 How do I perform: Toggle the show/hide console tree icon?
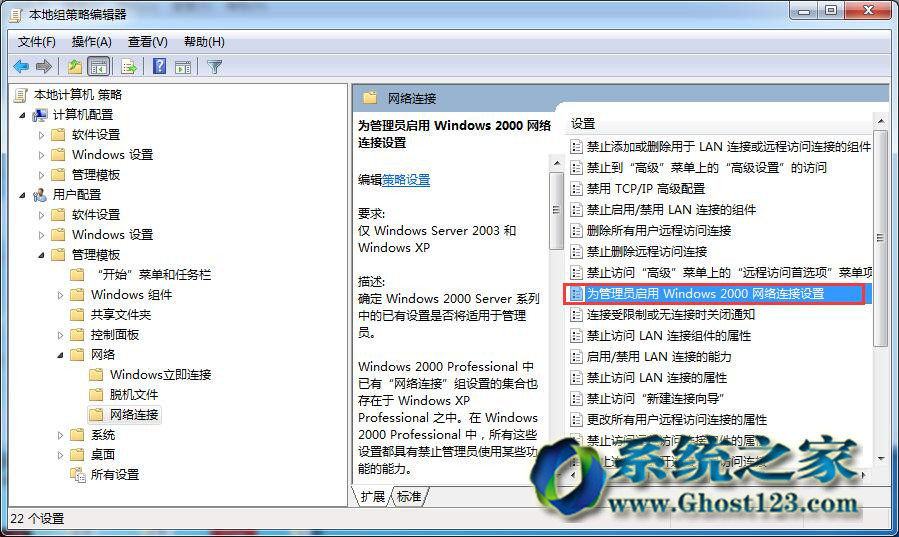click(99, 67)
